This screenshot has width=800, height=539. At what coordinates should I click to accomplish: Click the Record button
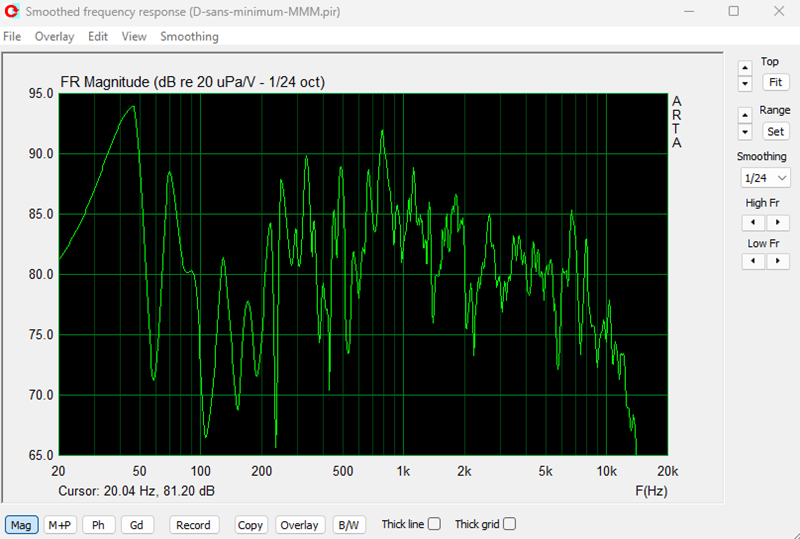193,525
